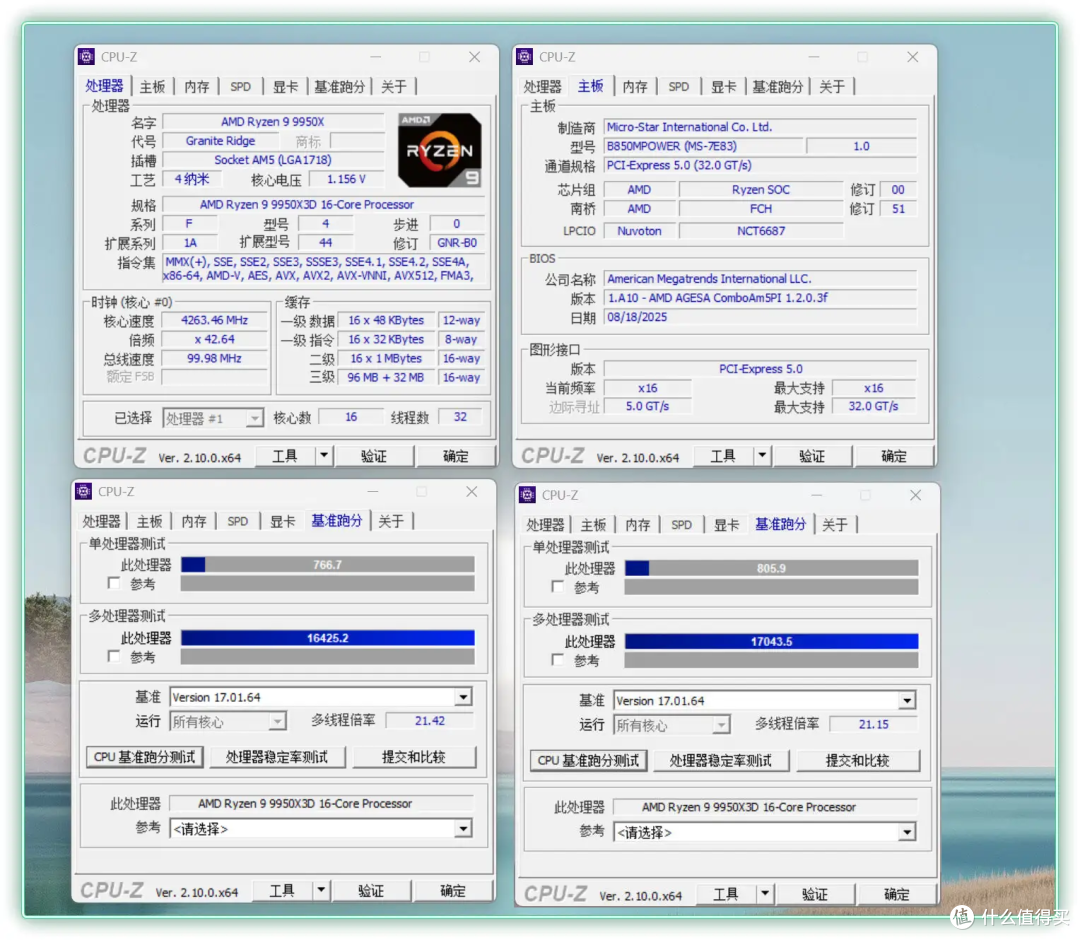Minimize the mainboard CPU-Z window

813,57
